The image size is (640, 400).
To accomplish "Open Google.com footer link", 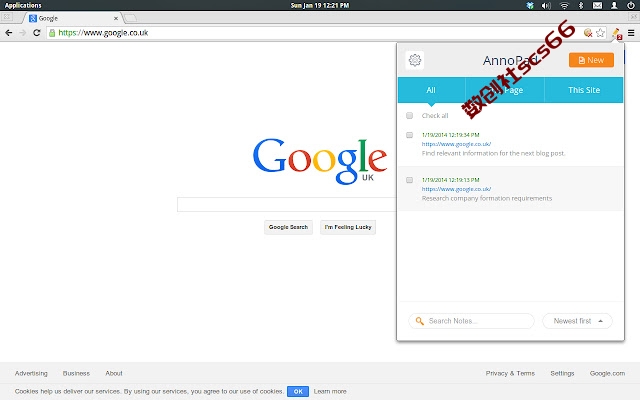I will [x=607, y=373].
